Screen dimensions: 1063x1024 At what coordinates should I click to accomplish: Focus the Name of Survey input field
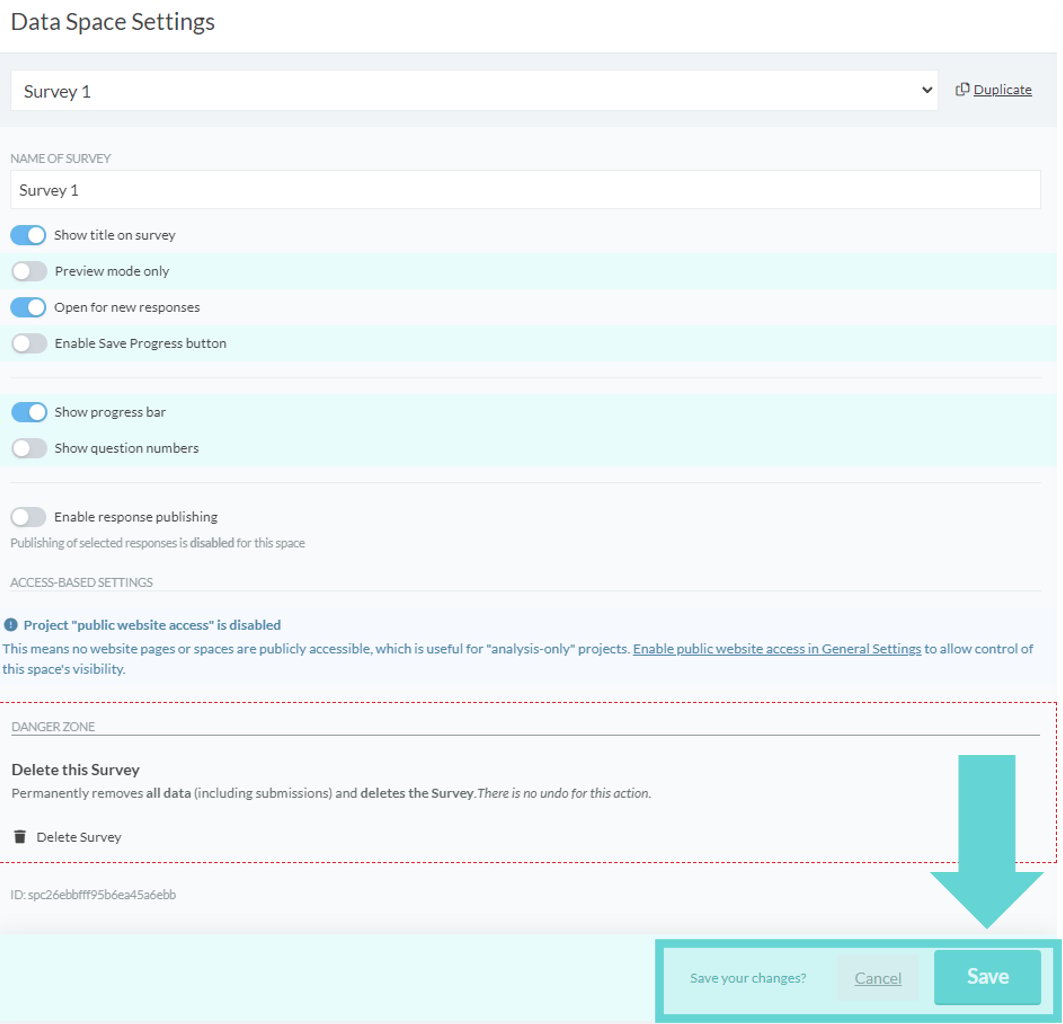pyautogui.click(x=525, y=190)
